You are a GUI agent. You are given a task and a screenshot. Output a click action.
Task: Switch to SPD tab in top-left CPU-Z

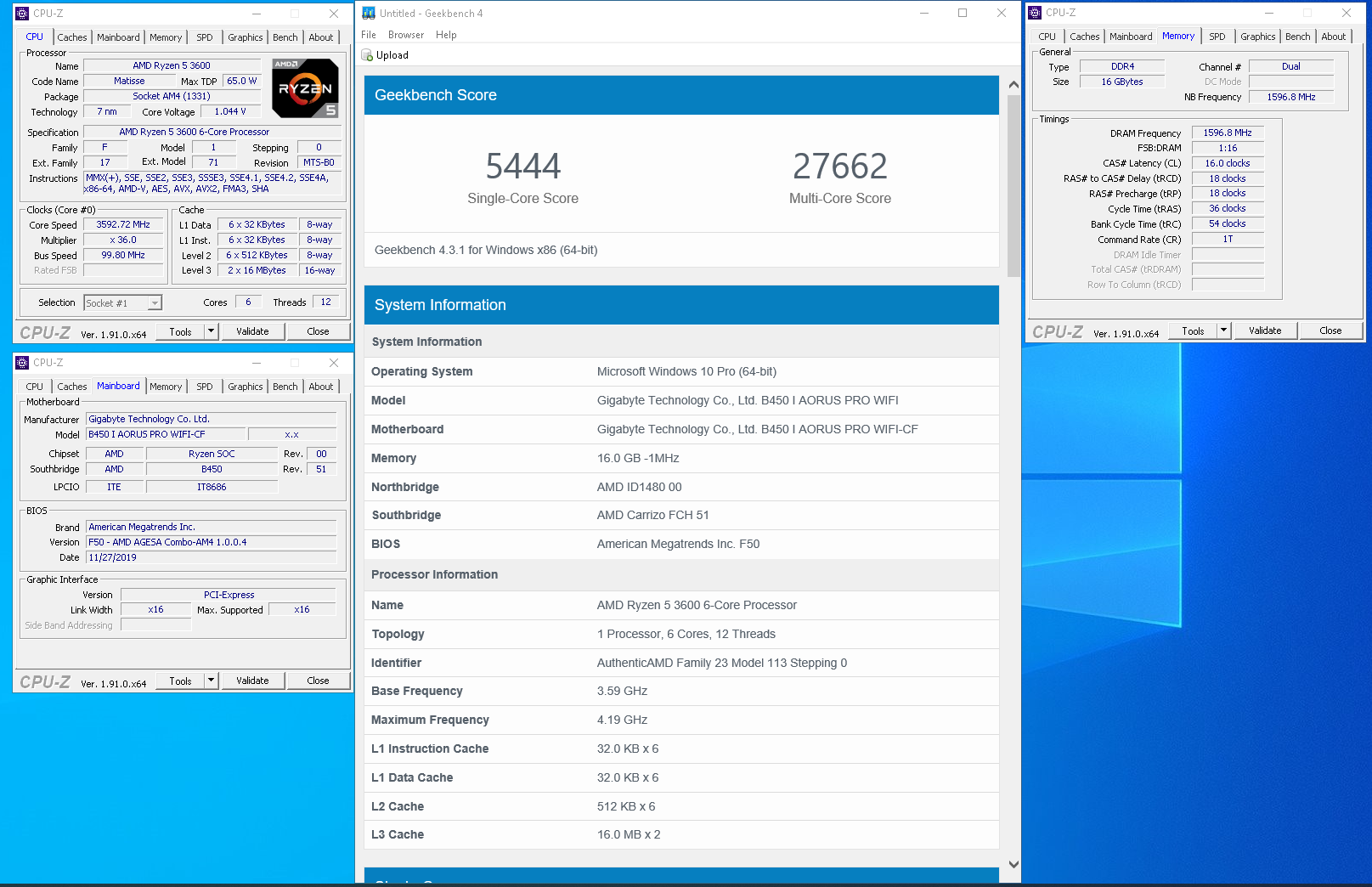[x=205, y=37]
